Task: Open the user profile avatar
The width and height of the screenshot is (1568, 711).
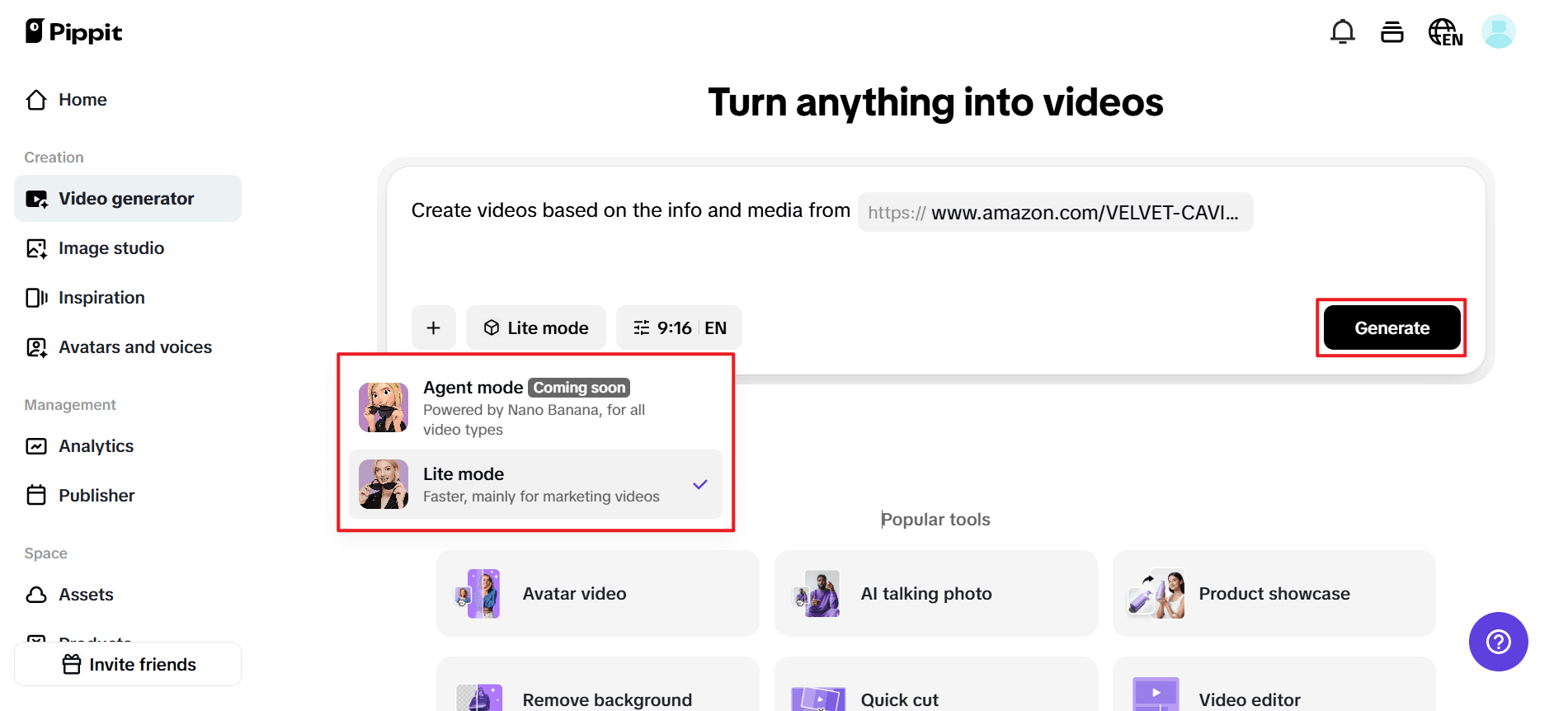Action: [1497, 32]
